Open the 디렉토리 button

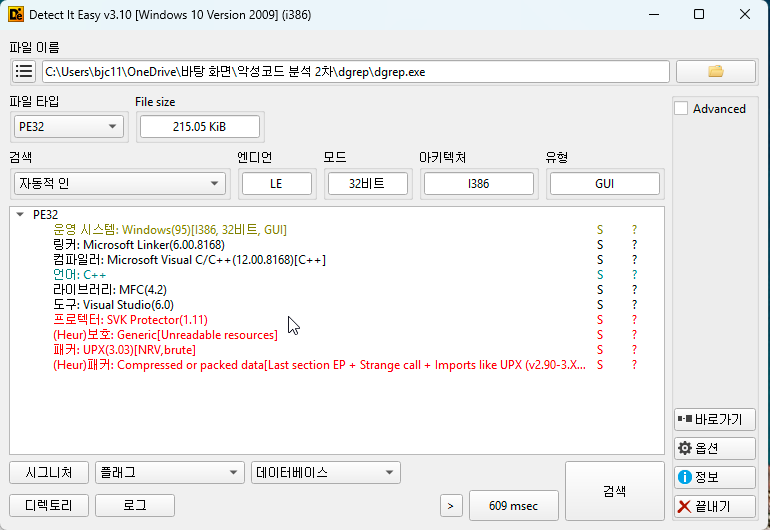(48, 506)
